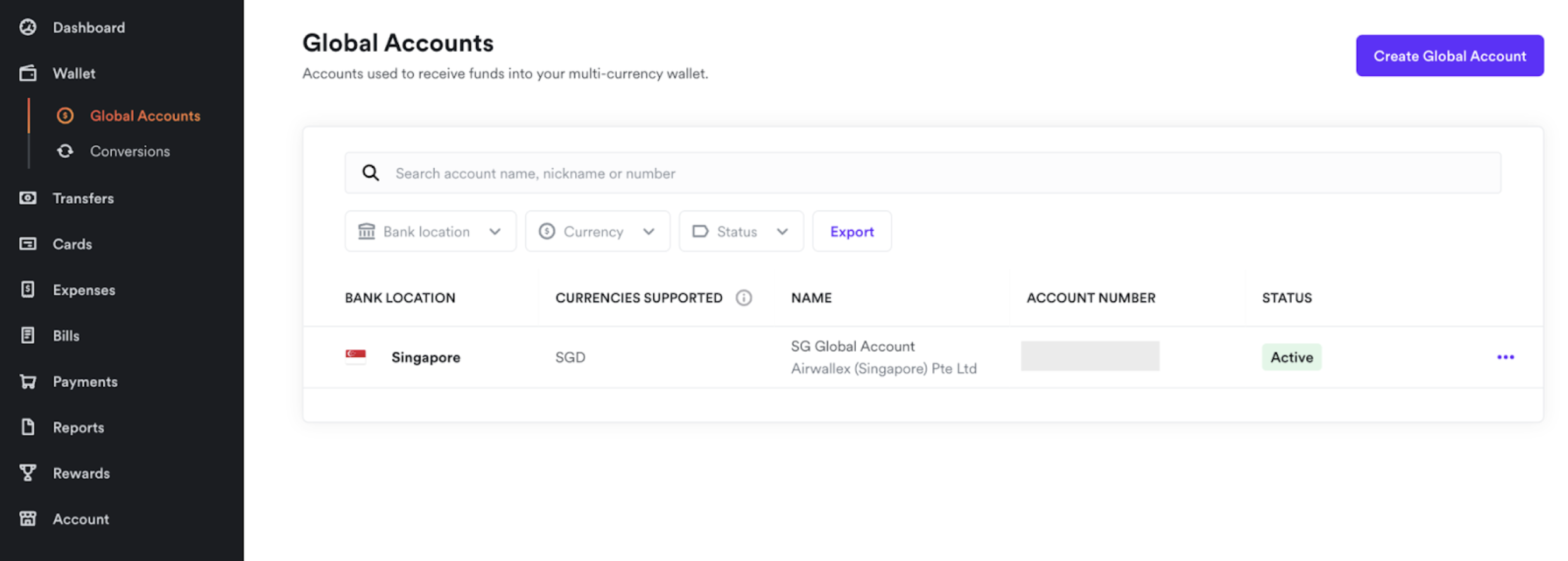
Task: Open the Bills section
Action: [x=66, y=335]
